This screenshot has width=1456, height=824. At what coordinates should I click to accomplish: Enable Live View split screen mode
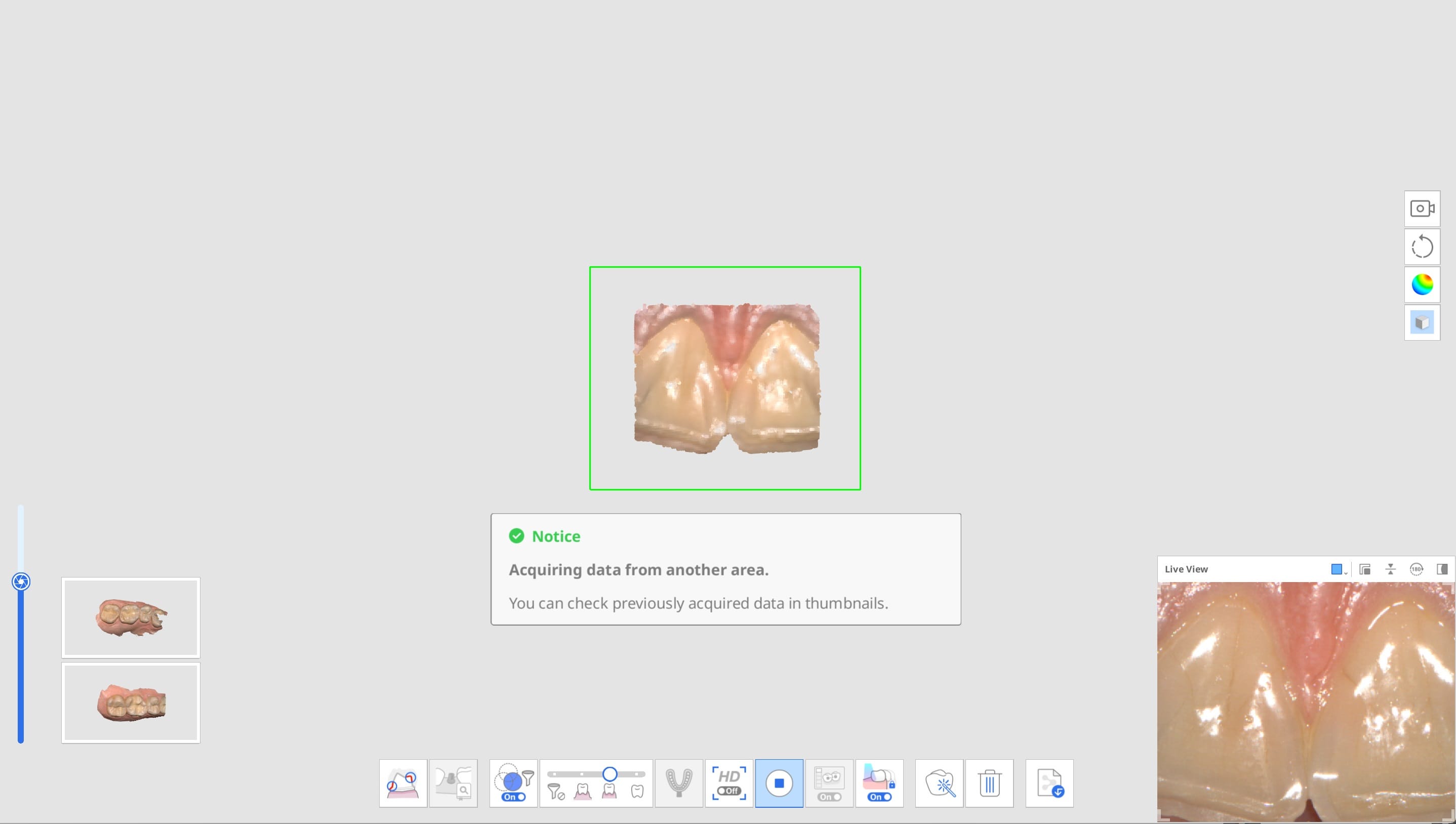coord(1443,569)
